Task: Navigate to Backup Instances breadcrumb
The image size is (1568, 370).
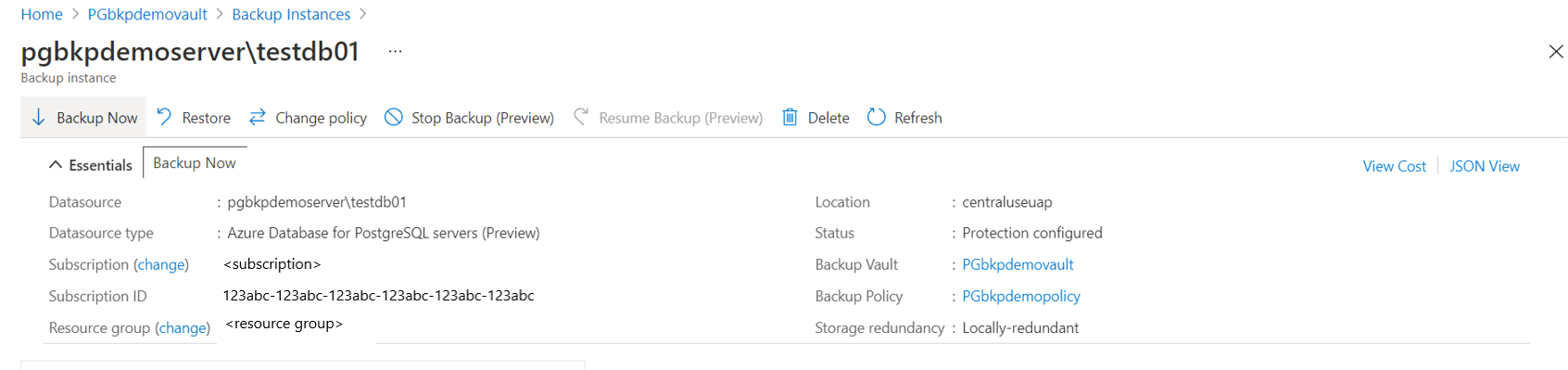Action: (291, 14)
